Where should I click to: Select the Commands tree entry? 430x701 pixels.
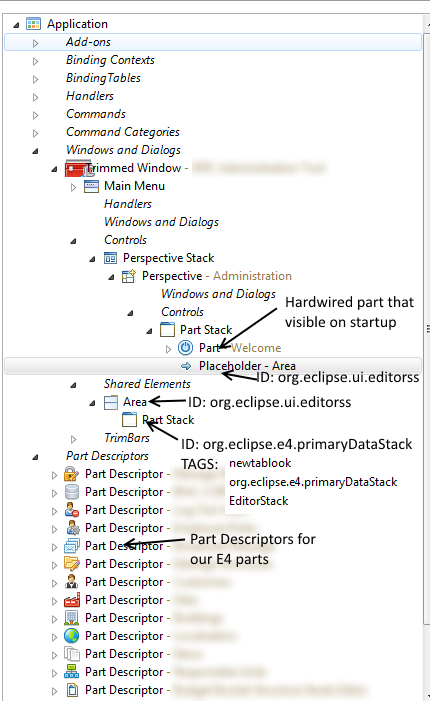pyautogui.click(x=96, y=114)
